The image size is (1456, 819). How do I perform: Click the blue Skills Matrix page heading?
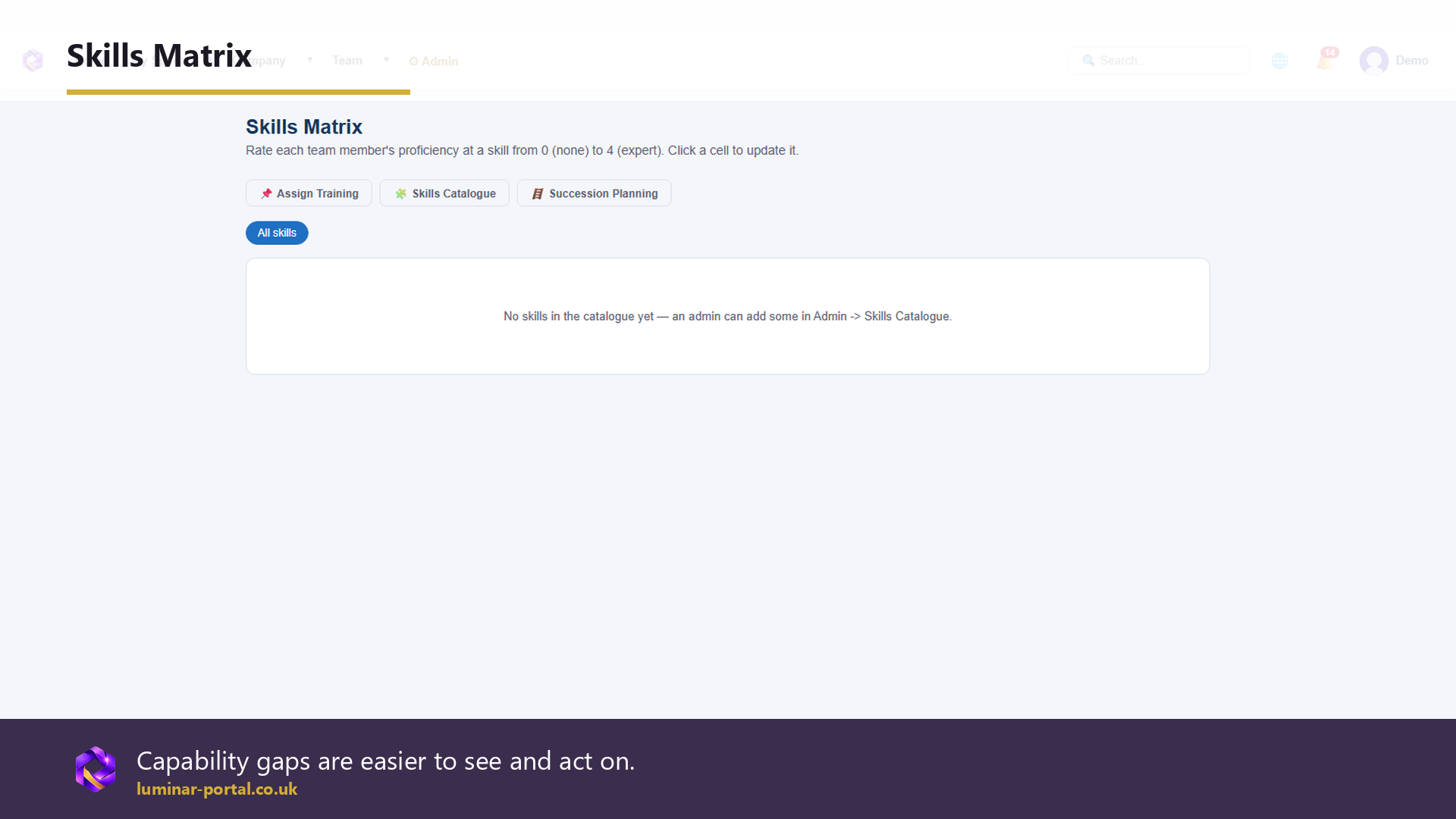(304, 127)
